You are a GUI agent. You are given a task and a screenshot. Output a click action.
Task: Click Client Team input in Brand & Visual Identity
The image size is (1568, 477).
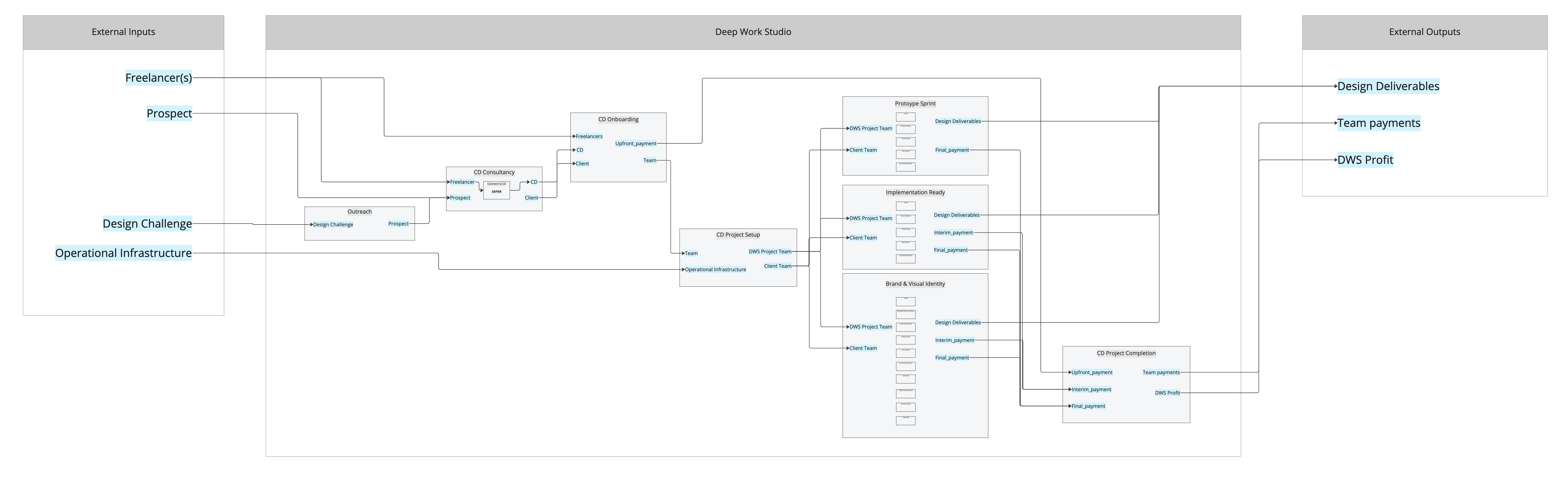(863, 348)
